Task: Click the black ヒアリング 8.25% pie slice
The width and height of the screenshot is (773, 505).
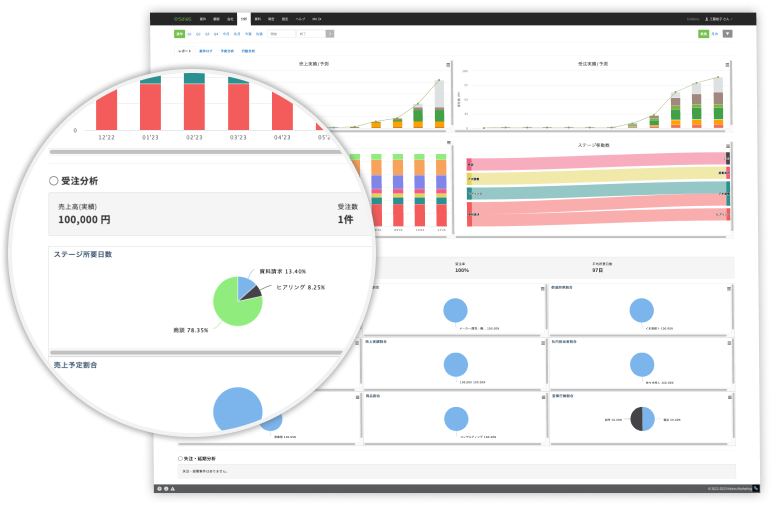Action: (x=253, y=293)
